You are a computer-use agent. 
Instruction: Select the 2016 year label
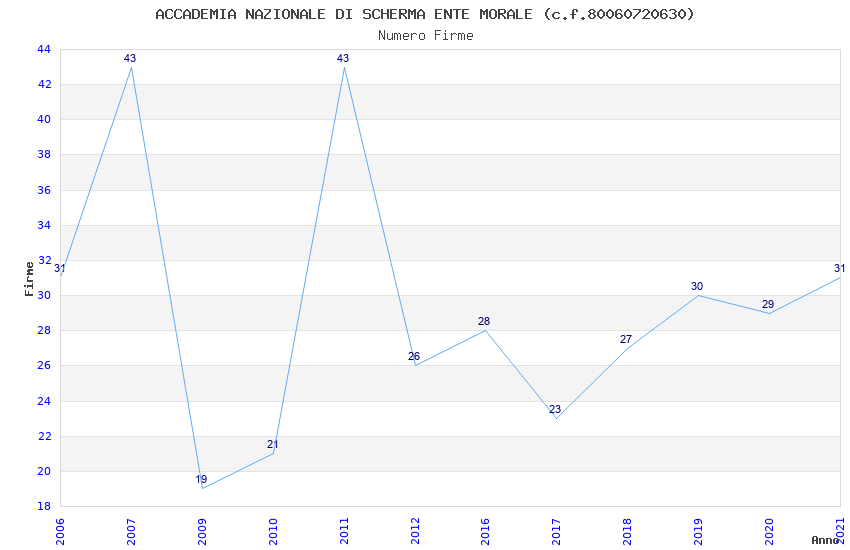485,532
